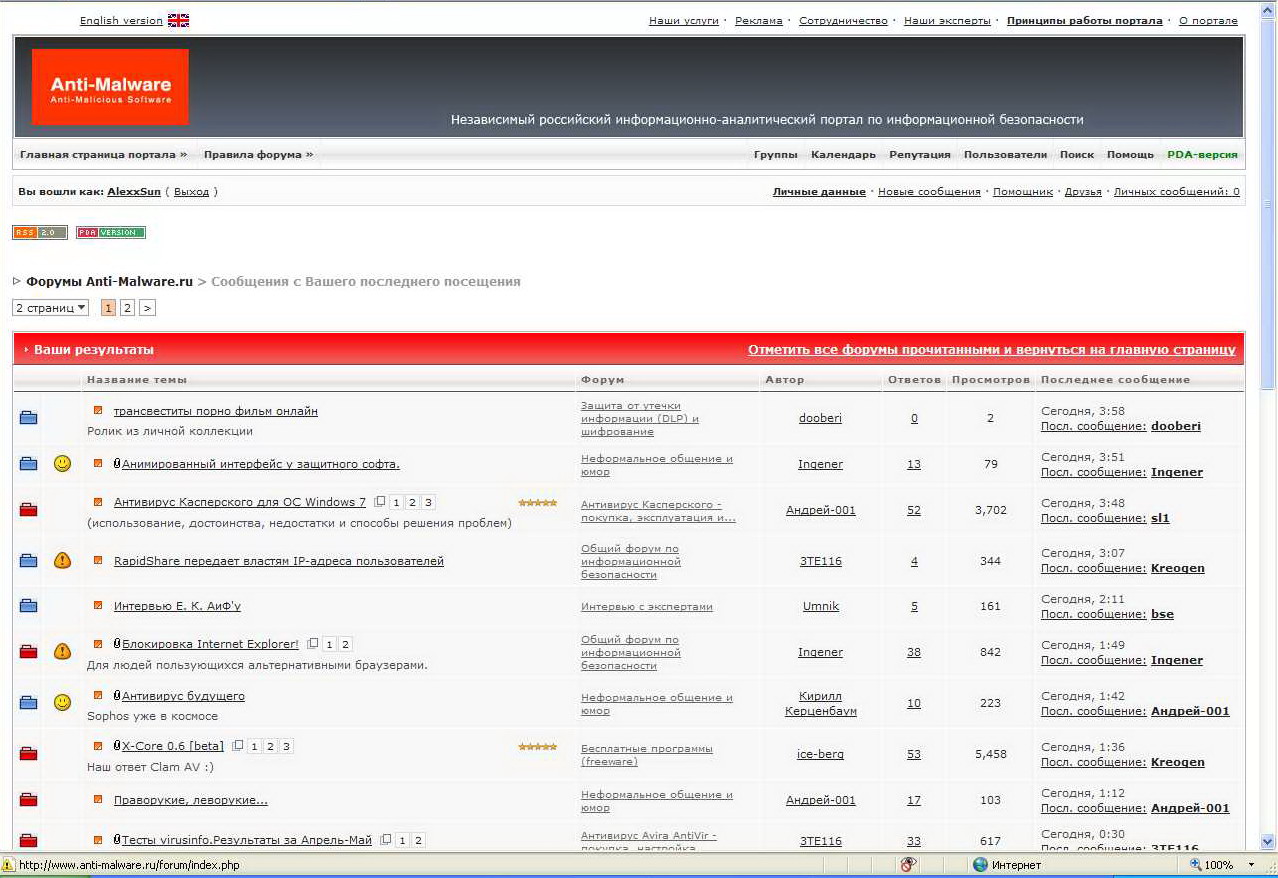Open page 3 of the Kaspersky Windows 7 topic
The width and height of the screenshot is (1278, 878).
[x=428, y=503]
